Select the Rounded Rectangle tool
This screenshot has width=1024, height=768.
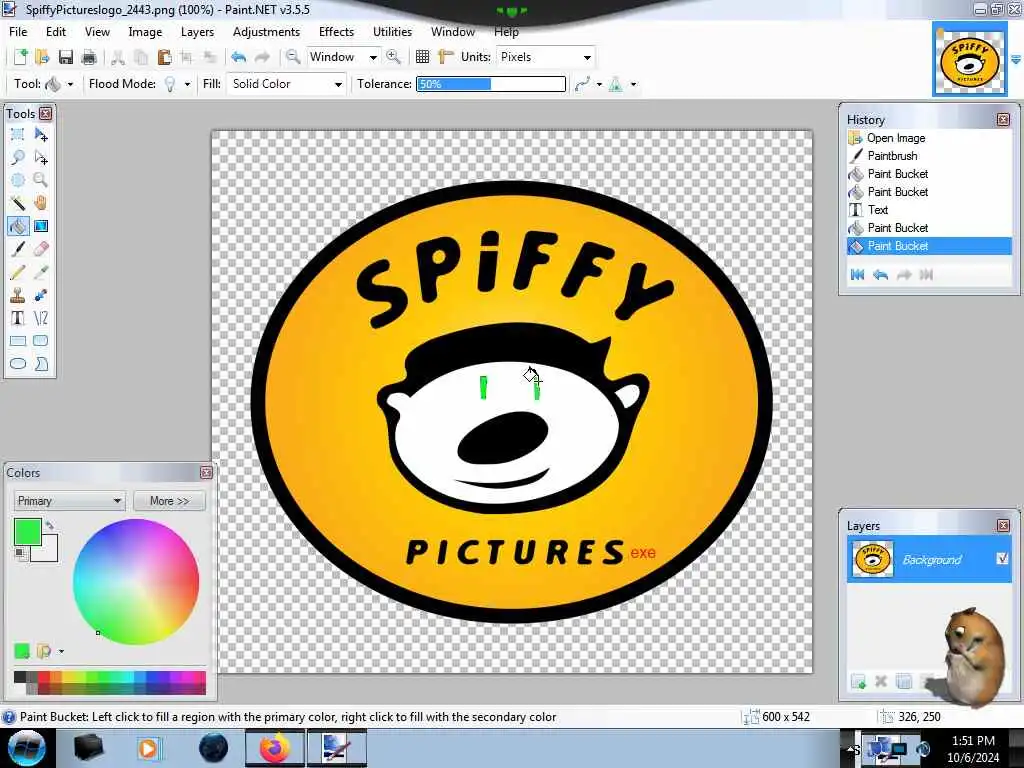(x=40, y=341)
